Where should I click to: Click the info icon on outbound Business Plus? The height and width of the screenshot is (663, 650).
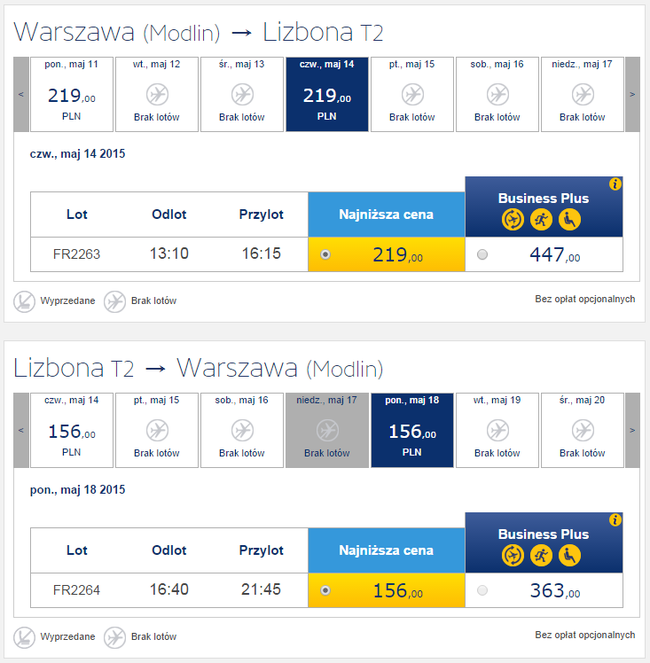tap(615, 184)
